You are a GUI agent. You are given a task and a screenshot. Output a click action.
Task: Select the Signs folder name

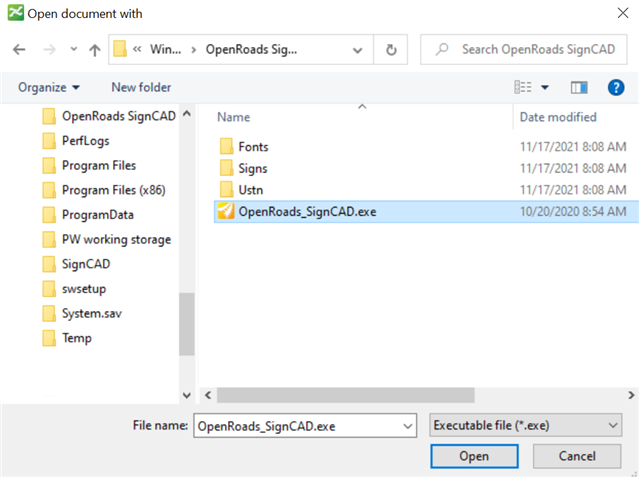253,168
